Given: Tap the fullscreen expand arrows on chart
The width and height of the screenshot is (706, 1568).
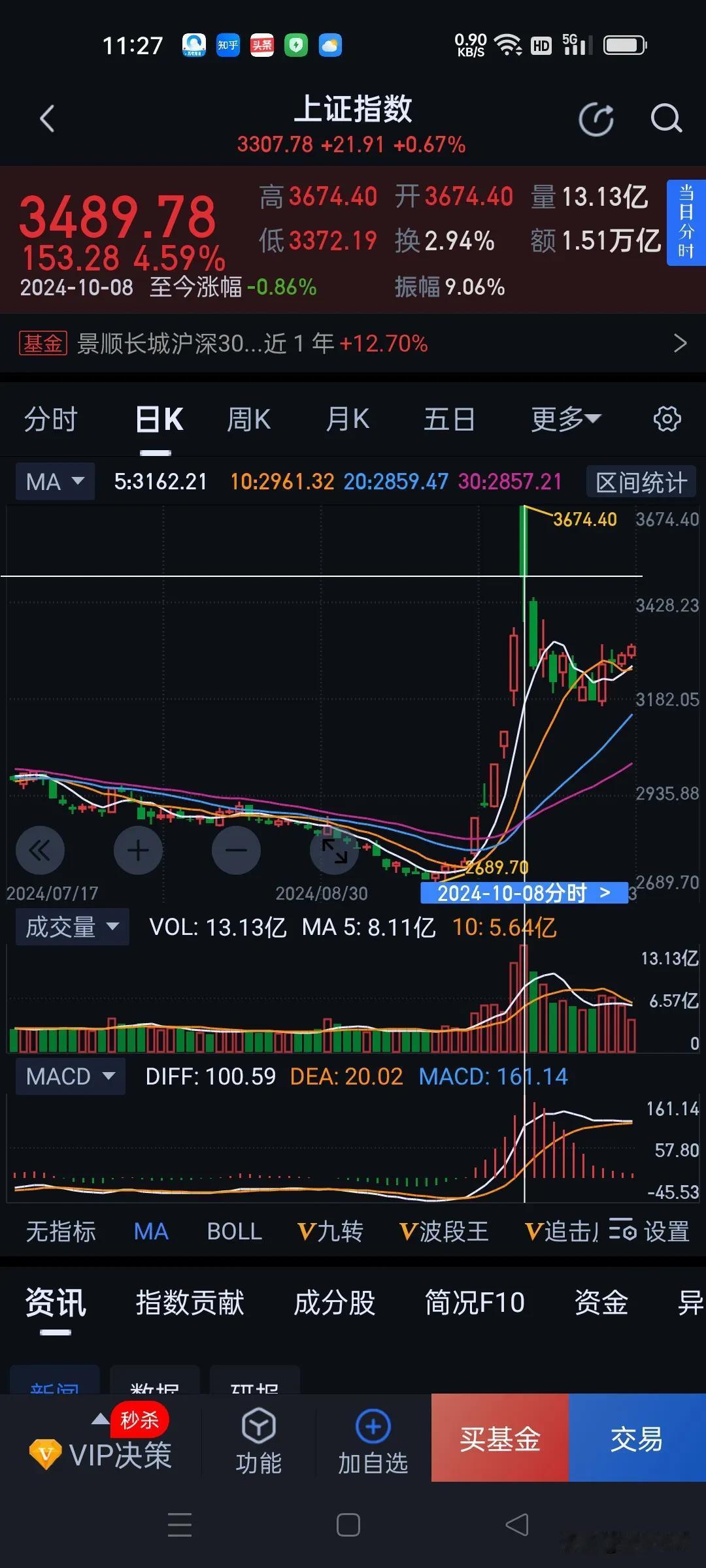Looking at the screenshot, I should click(x=334, y=850).
